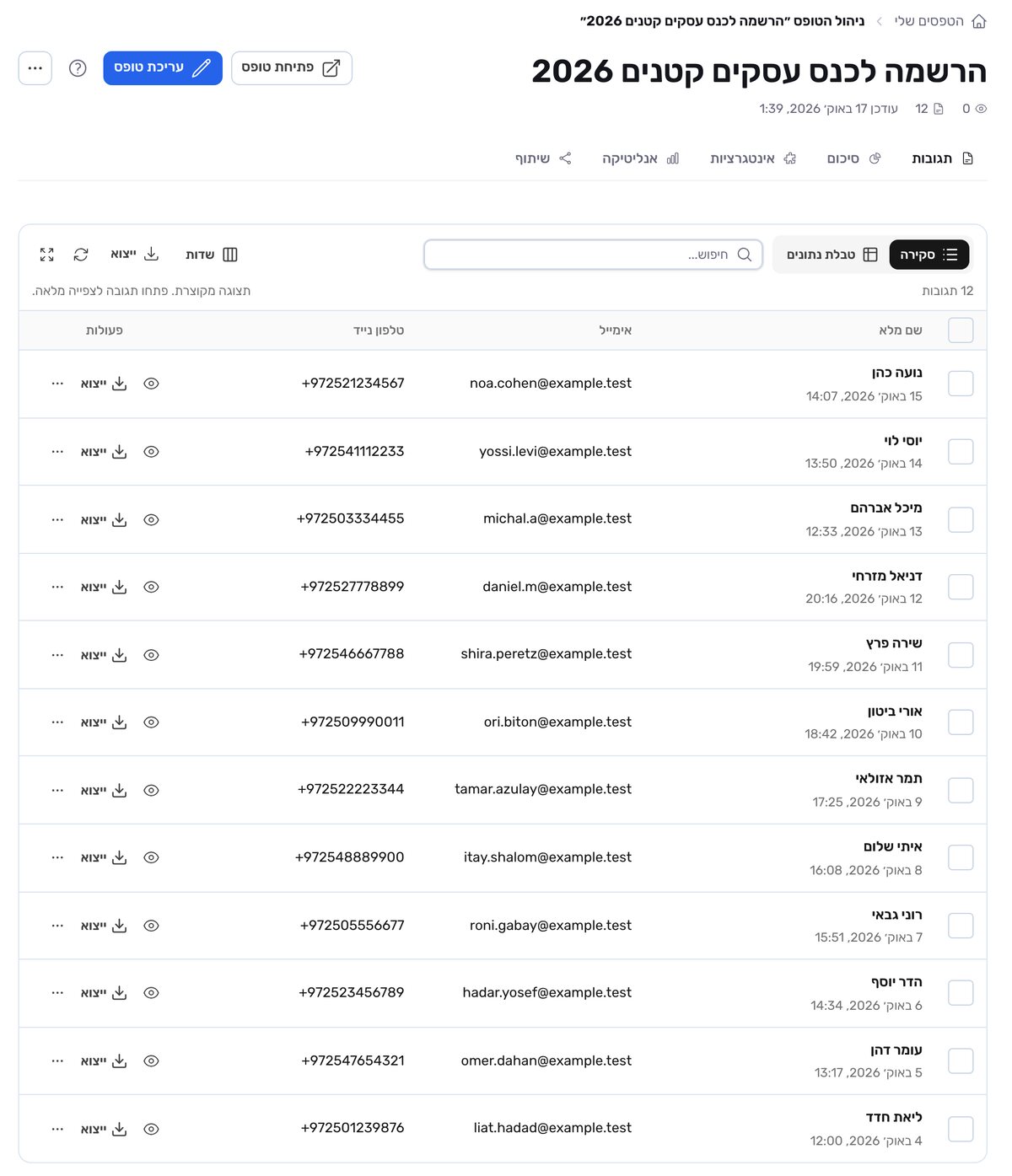Export the response of איתי שלום

pyautogui.click(x=104, y=857)
